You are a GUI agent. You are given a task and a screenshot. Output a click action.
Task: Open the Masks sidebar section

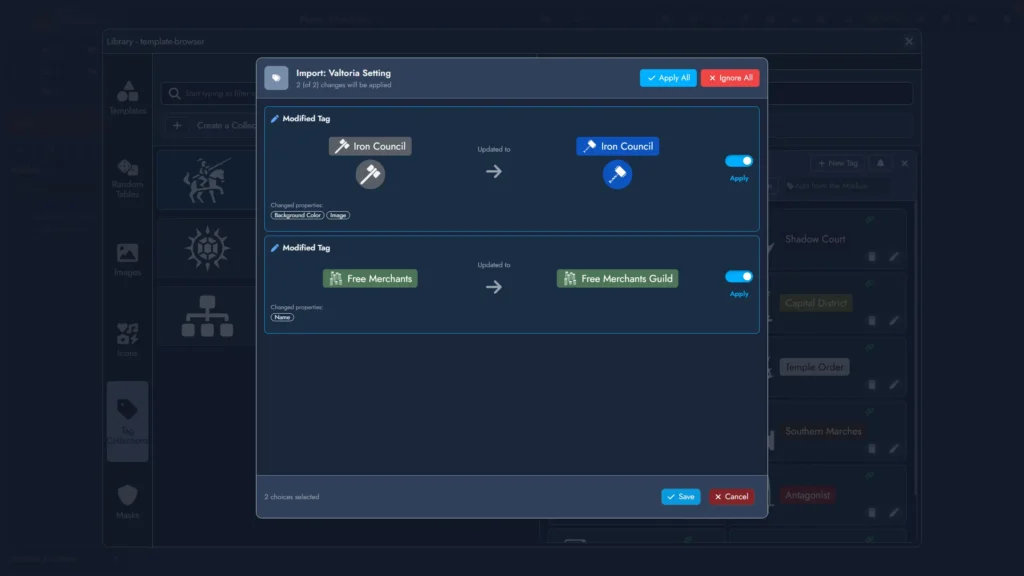pyautogui.click(x=128, y=501)
